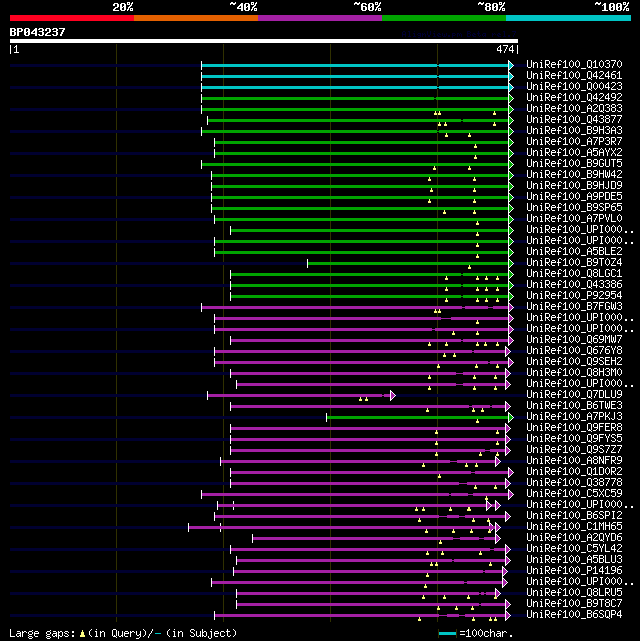Screen dimensions: 640x641
Task: Open hit UniRef100_Q42461
Action: [x=574, y=76]
